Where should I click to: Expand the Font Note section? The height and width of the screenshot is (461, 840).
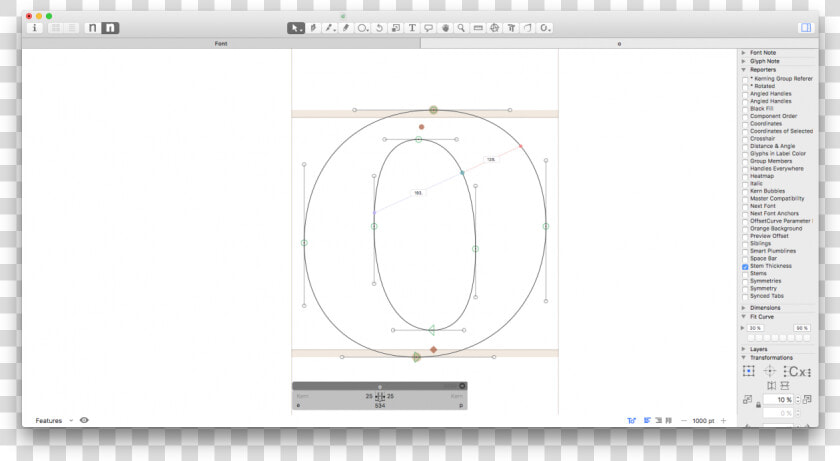(744, 52)
